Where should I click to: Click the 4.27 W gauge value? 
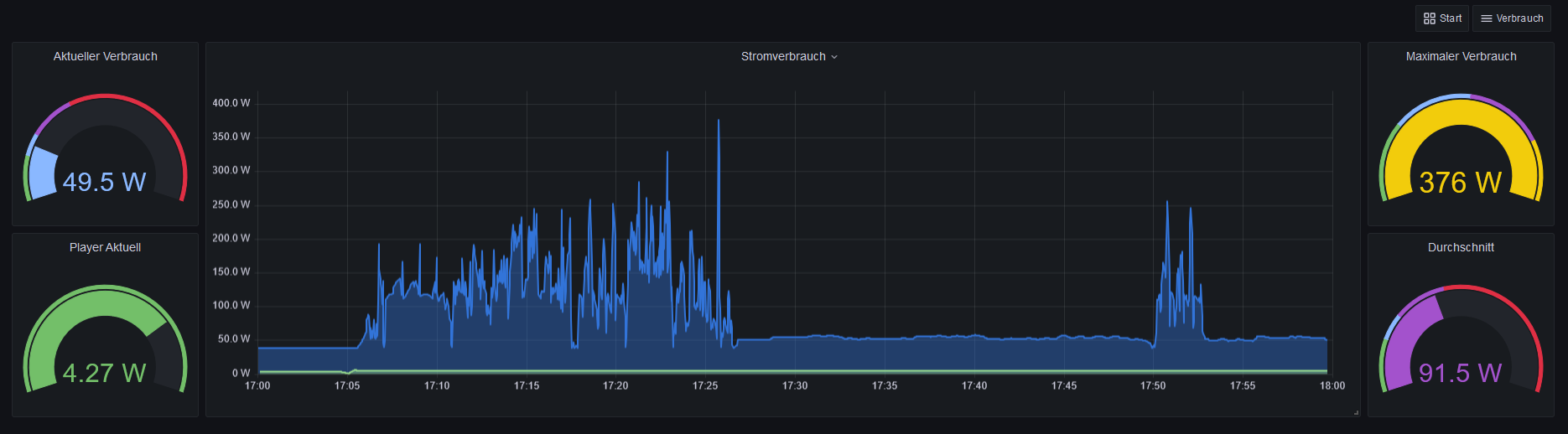coord(105,373)
